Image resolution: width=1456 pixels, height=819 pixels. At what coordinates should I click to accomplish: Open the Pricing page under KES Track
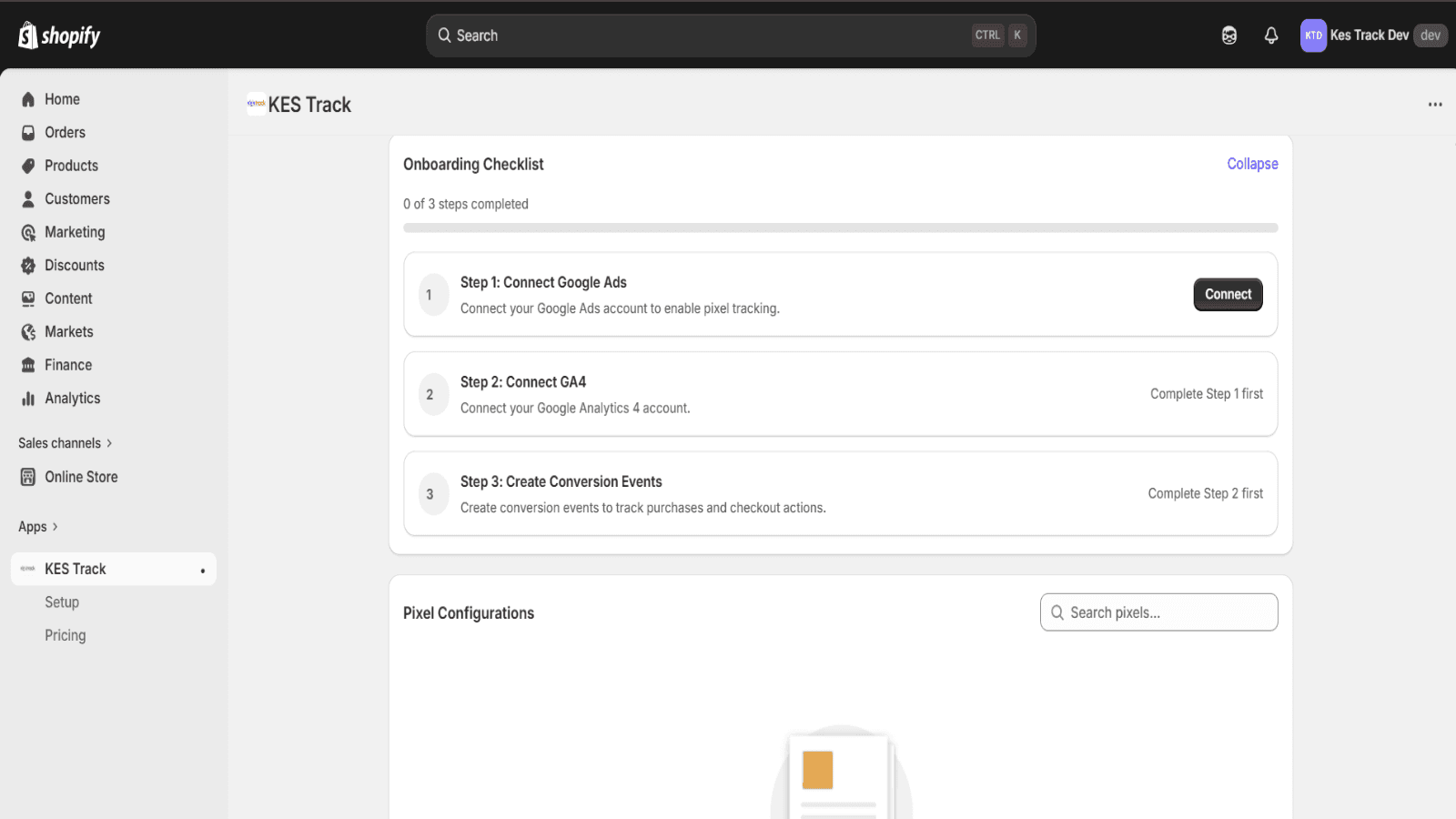coord(66,635)
